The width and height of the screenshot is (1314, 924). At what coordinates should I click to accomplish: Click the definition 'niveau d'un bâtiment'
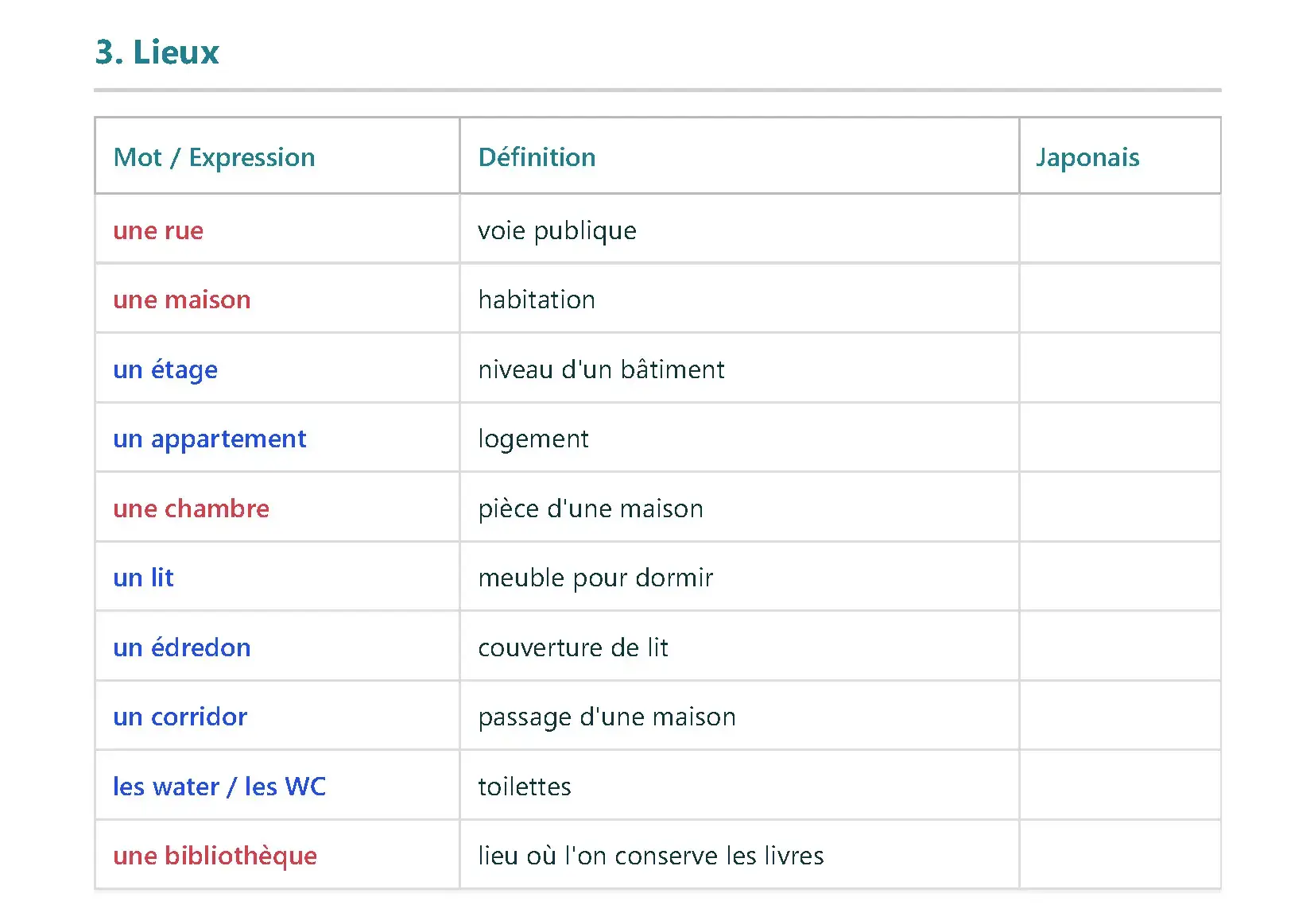(x=601, y=369)
